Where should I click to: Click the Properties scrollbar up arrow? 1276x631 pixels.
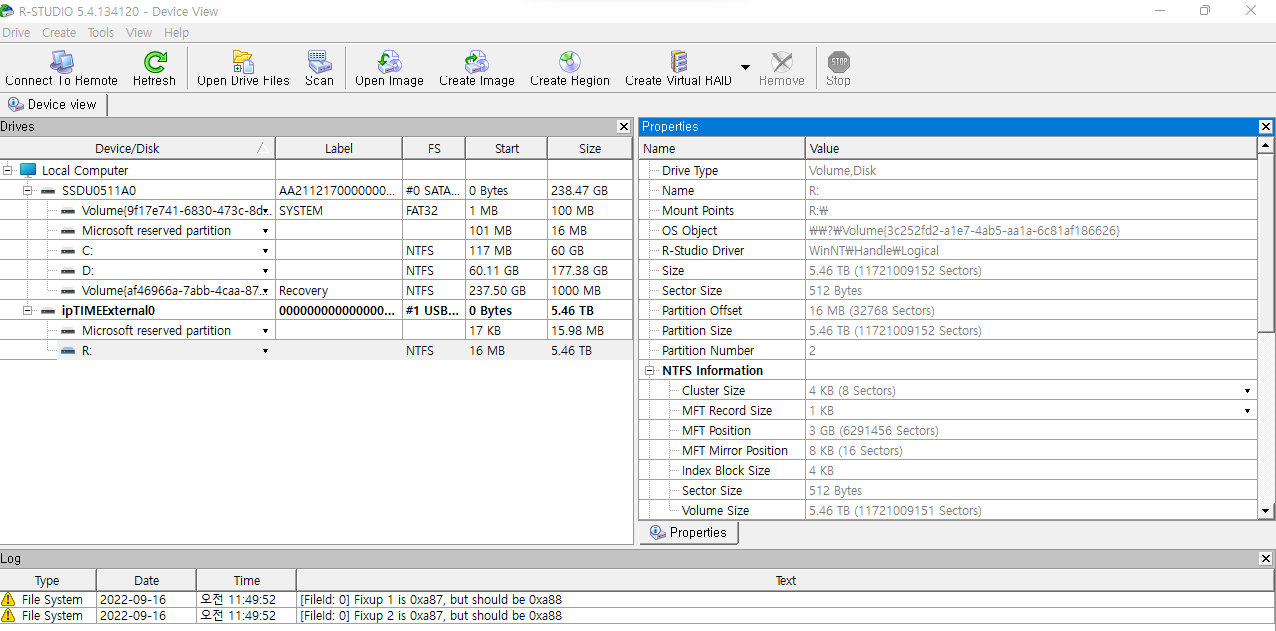click(1266, 146)
